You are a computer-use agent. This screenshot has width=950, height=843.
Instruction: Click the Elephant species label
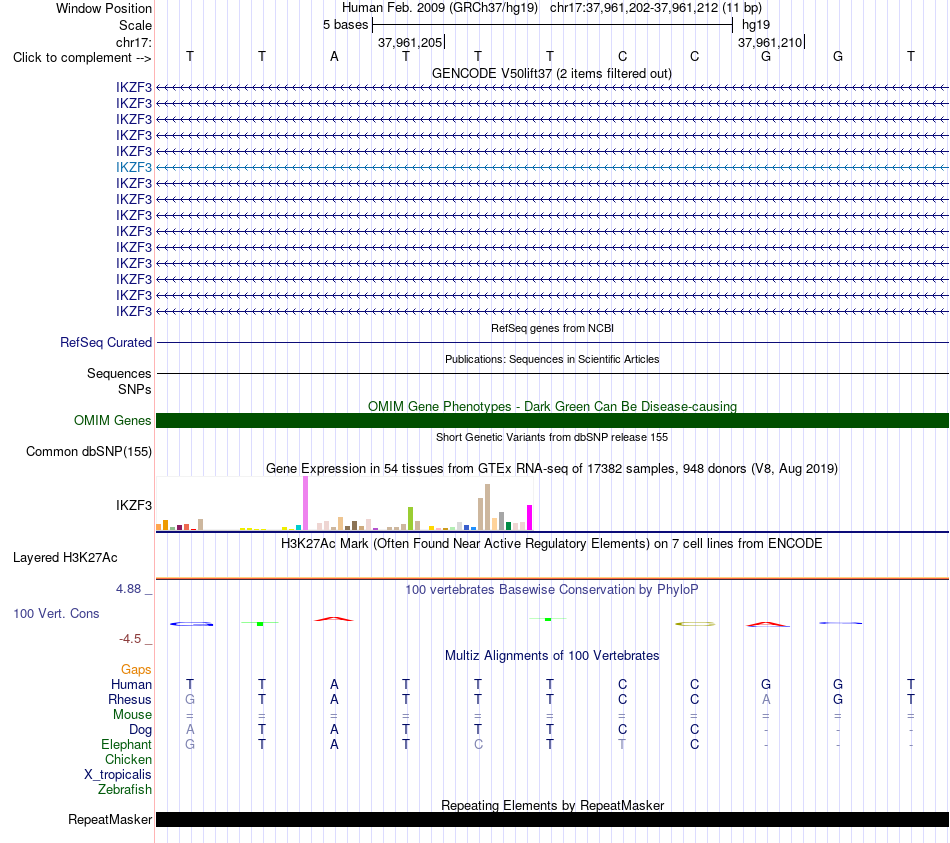pyautogui.click(x=126, y=744)
